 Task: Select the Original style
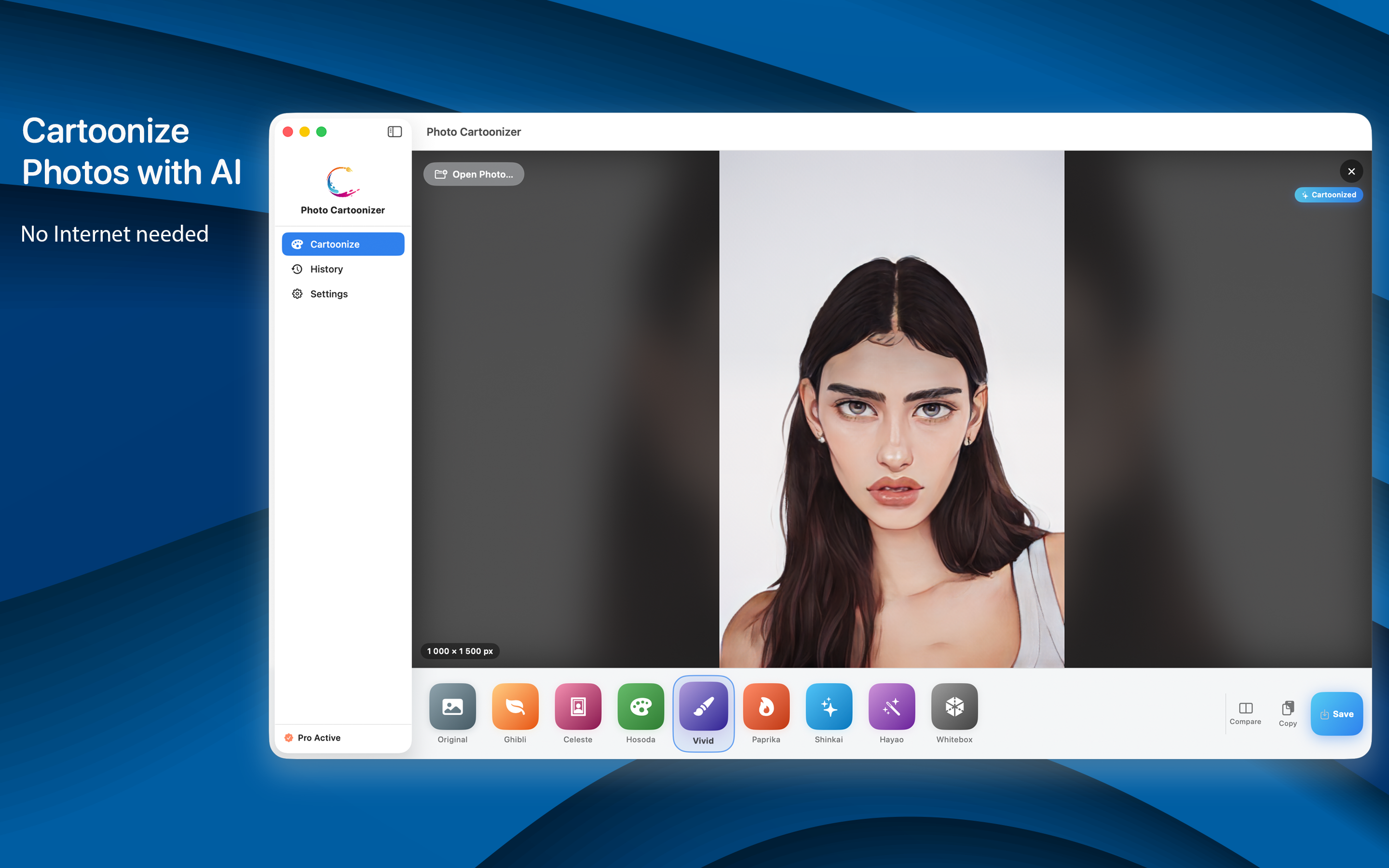[452, 714]
